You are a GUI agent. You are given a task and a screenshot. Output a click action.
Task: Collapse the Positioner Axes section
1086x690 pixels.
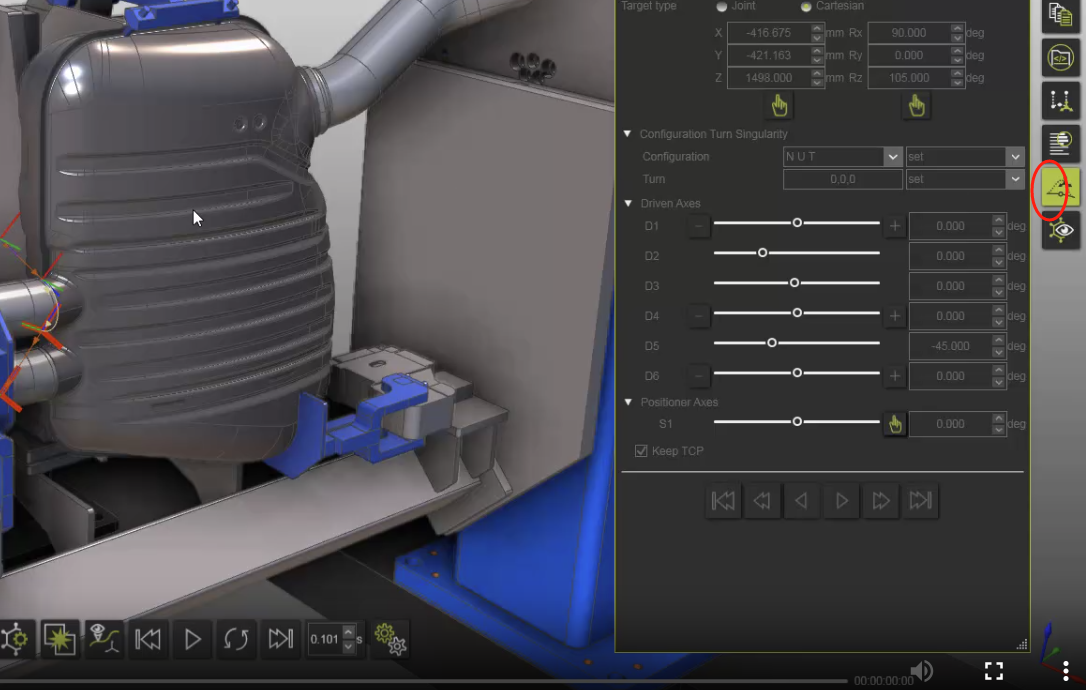tap(628, 402)
